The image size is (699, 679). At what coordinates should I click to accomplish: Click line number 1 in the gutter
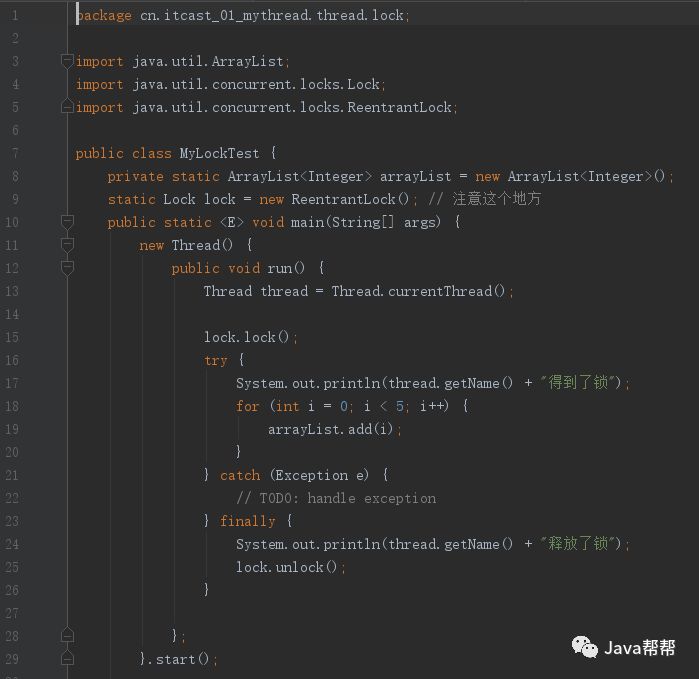point(15,16)
